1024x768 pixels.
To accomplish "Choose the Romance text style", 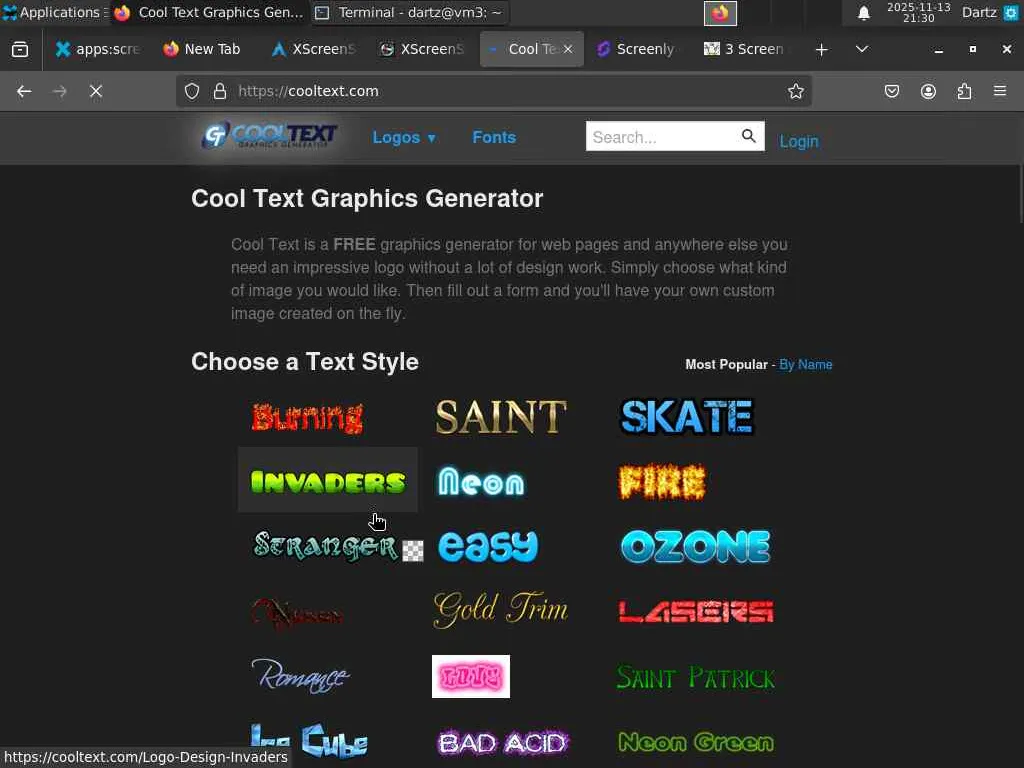I will pos(300,675).
